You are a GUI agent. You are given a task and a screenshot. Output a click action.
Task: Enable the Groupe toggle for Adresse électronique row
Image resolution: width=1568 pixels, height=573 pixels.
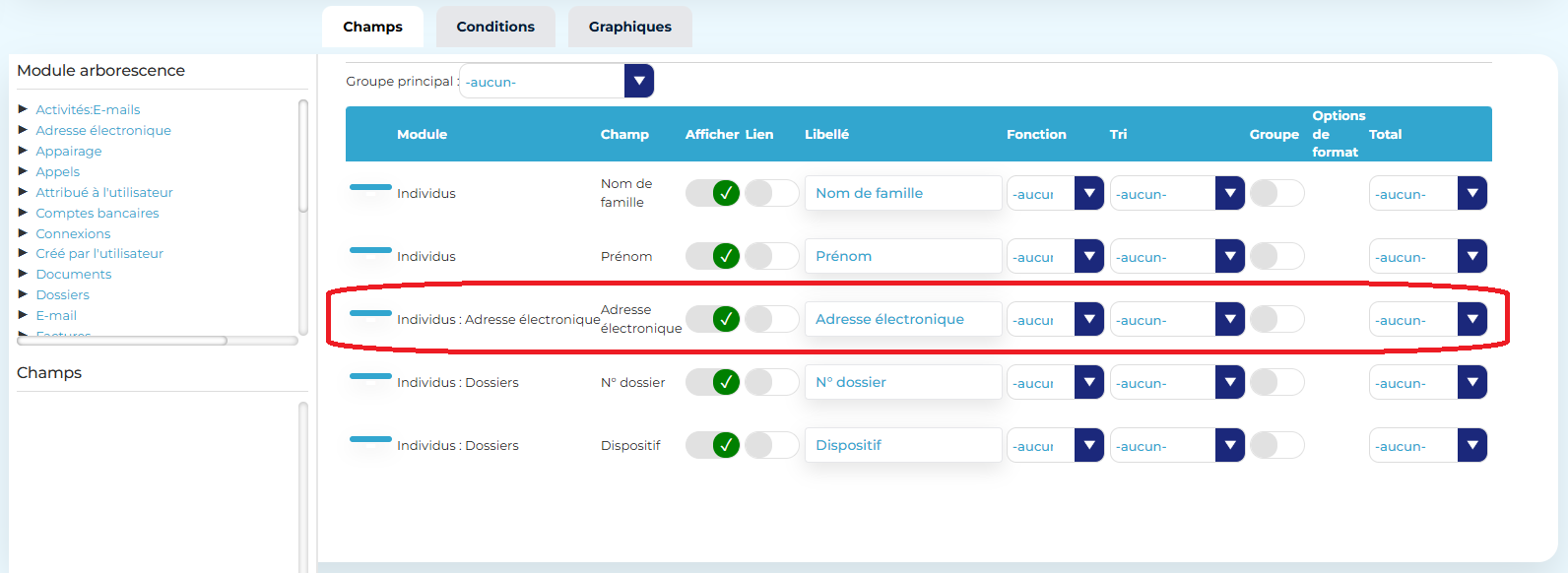click(x=1276, y=319)
